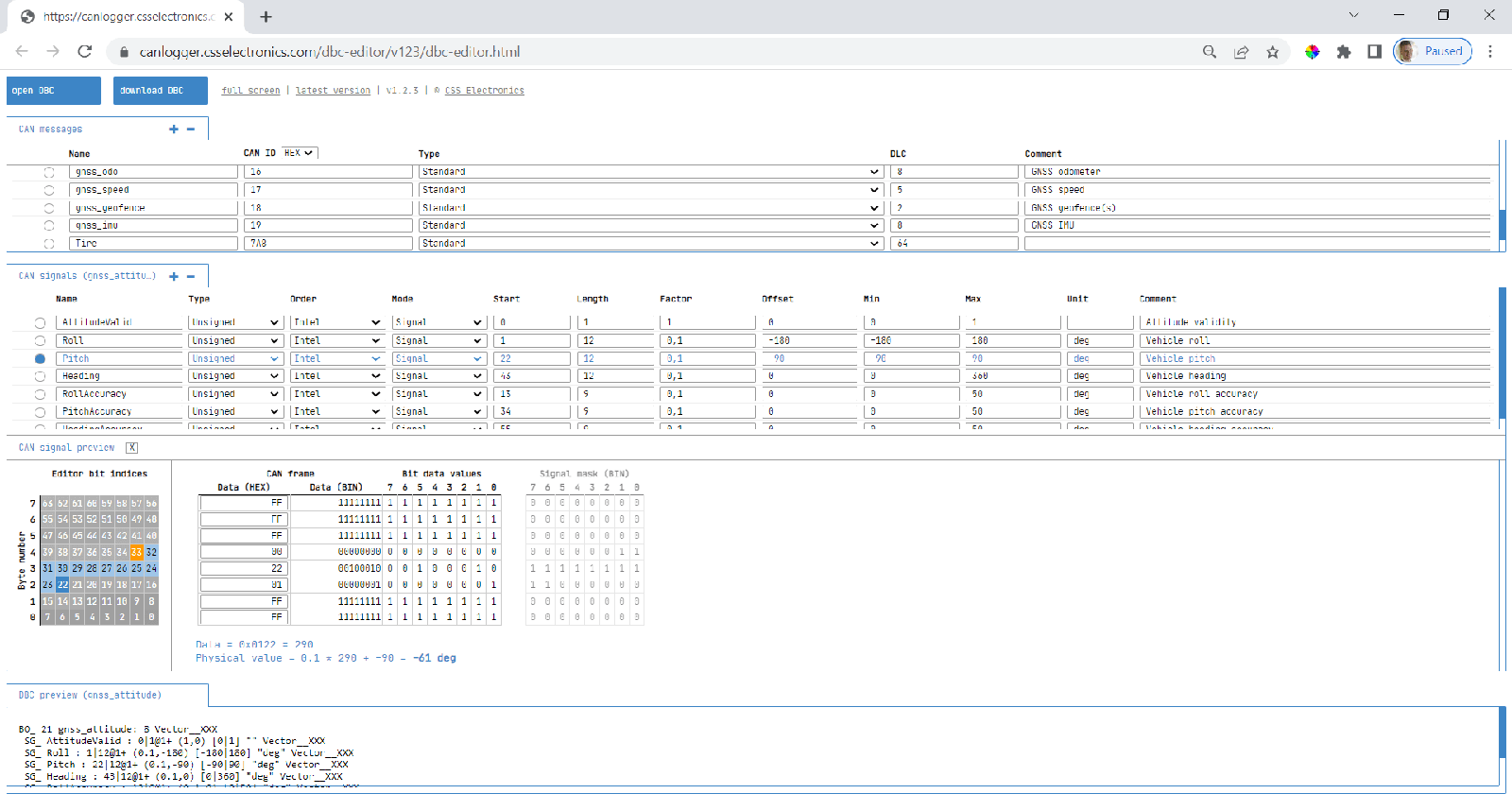Edit the Heading signal Max field
The image size is (1512, 811).
click(x=1012, y=376)
